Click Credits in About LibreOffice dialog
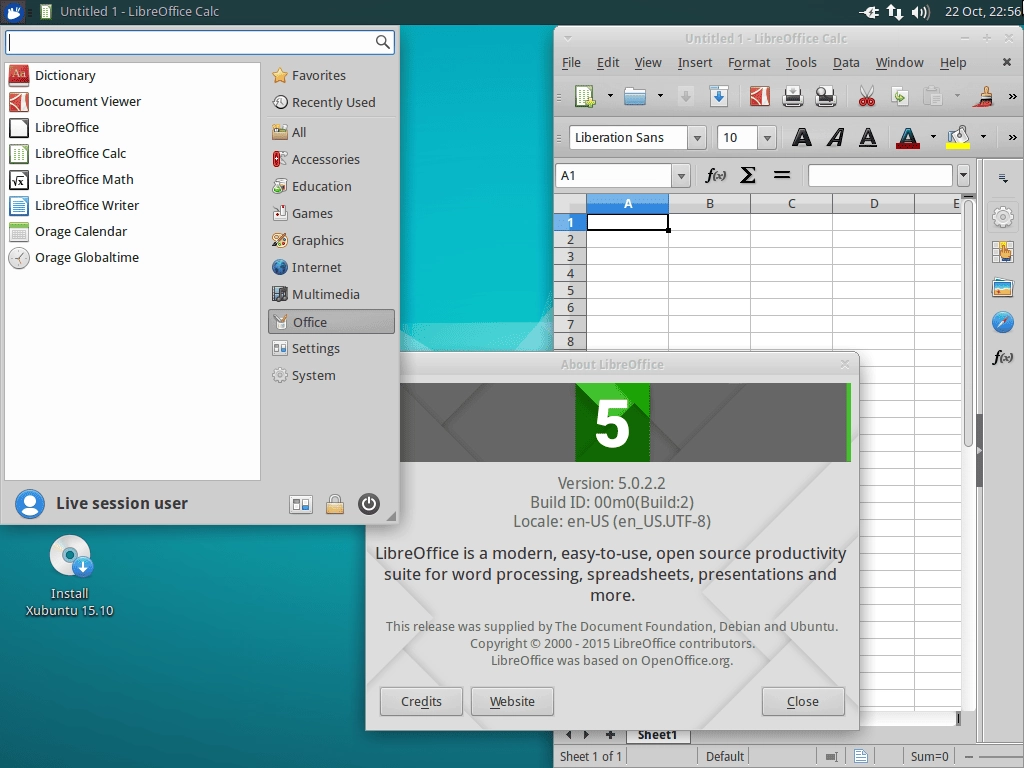The image size is (1024, 768). (x=421, y=701)
